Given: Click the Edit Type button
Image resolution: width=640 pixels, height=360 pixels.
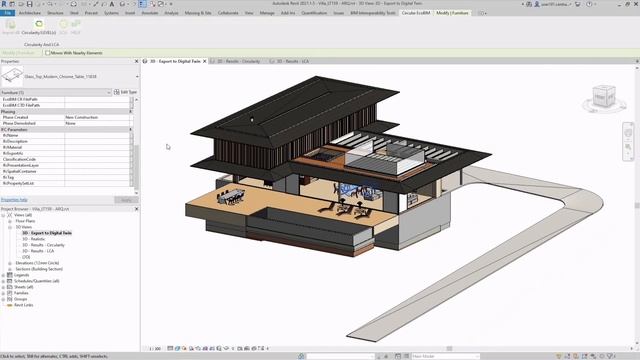Looking at the screenshot, I should (126, 93).
